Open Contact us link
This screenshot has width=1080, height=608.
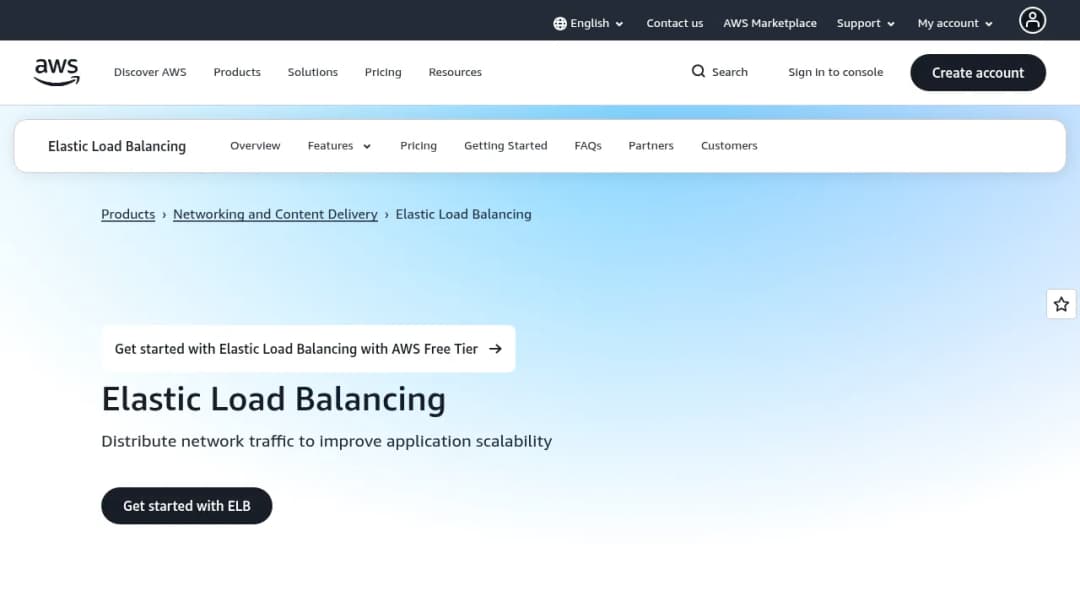674,23
